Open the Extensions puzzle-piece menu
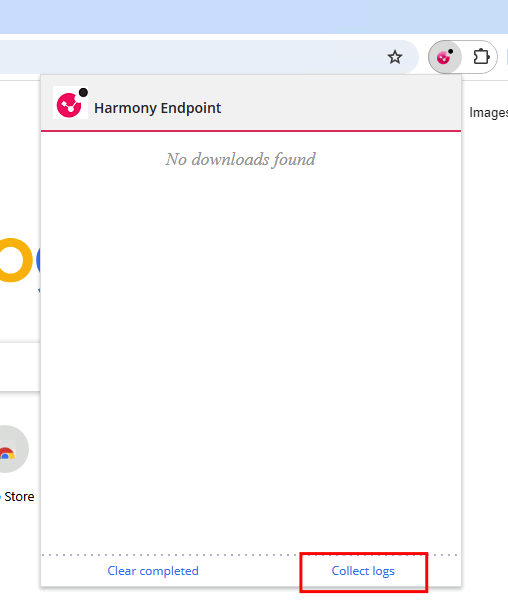The width and height of the screenshot is (508, 612). [x=481, y=57]
